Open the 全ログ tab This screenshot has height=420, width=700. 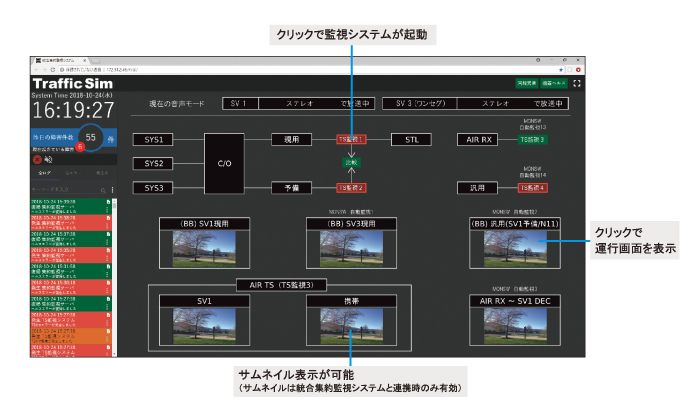tap(44, 173)
